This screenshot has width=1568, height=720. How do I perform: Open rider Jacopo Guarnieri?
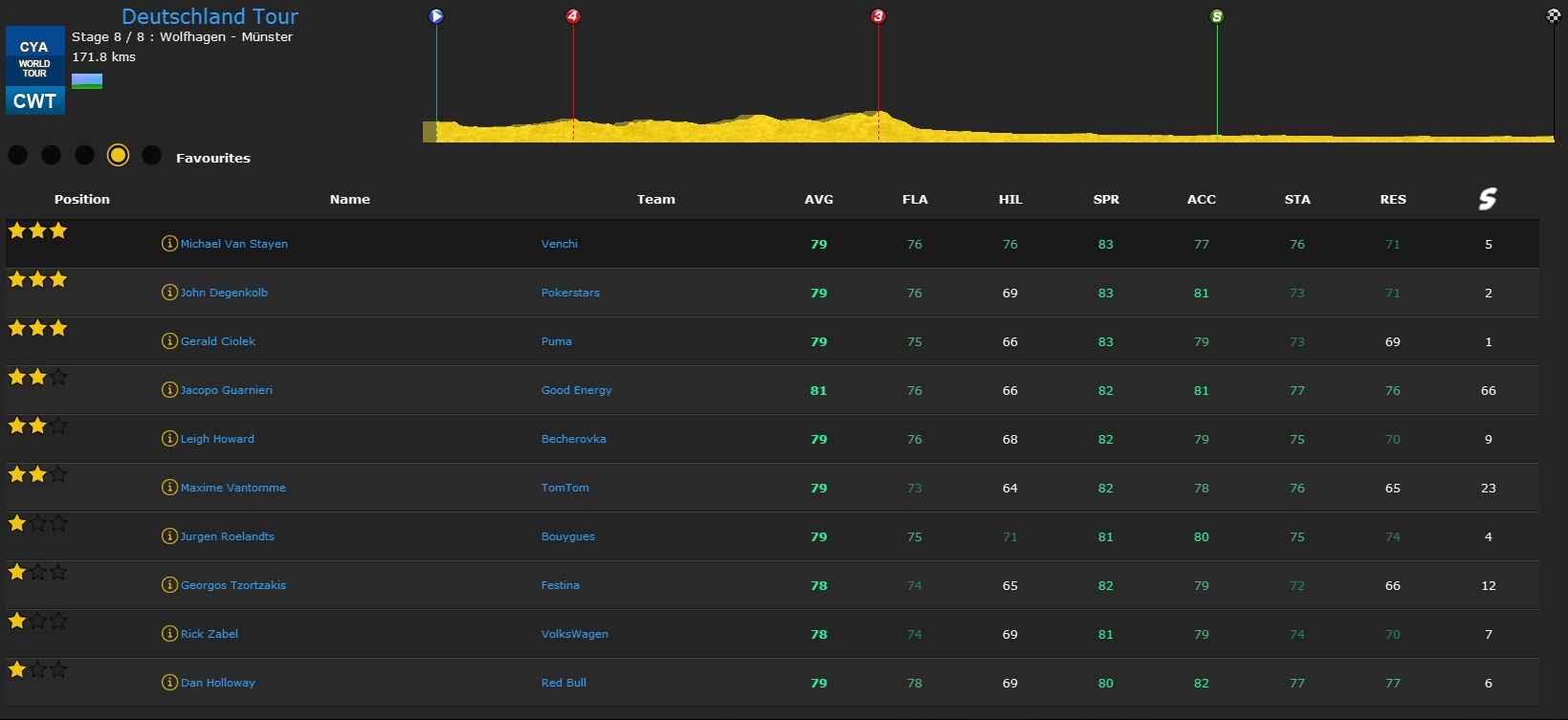click(x=227, y=390)
